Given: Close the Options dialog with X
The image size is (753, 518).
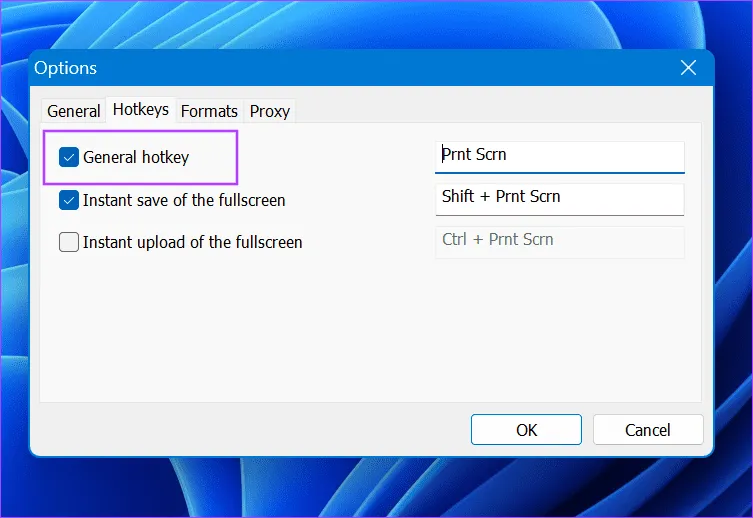Looking at the screenshot, I should click(x=688, y=68).
